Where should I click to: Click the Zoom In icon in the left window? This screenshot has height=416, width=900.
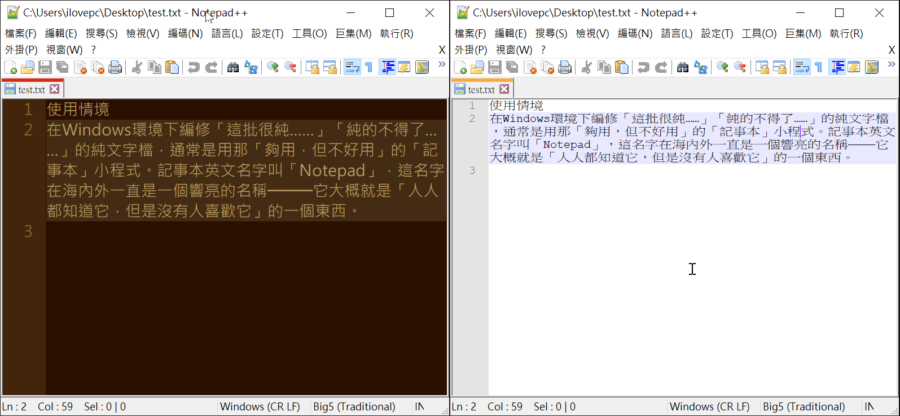(x=273, y=68)
